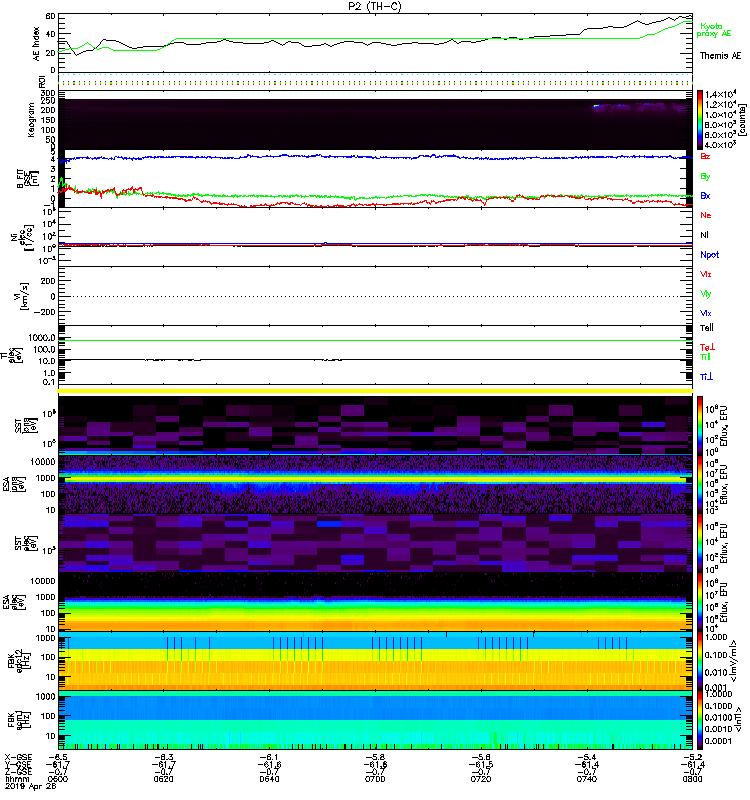Click the 0720 time tick label
Image resolution: width=750 pixels, height=800 pixels.
pos(481,779)
